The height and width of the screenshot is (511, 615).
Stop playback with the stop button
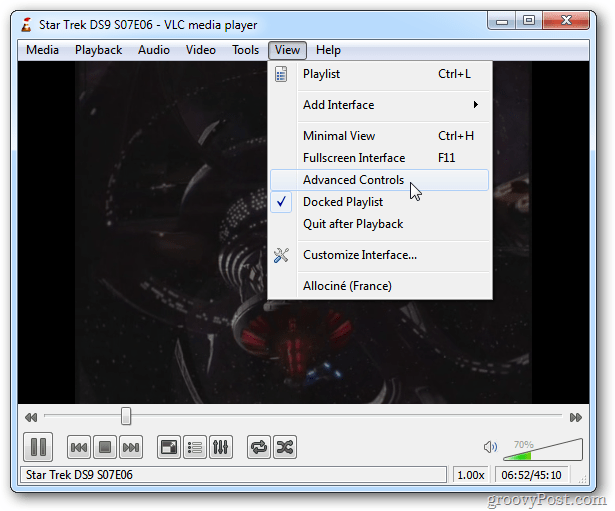click(105, 447)
